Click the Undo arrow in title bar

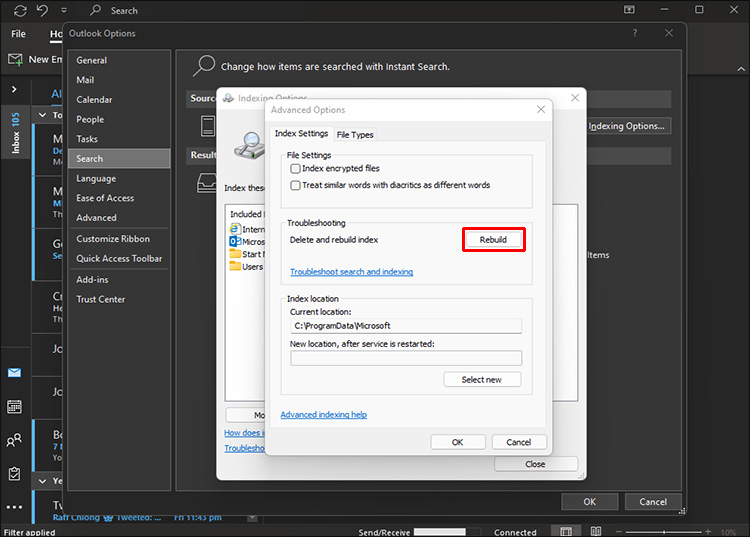pos(42,10)
